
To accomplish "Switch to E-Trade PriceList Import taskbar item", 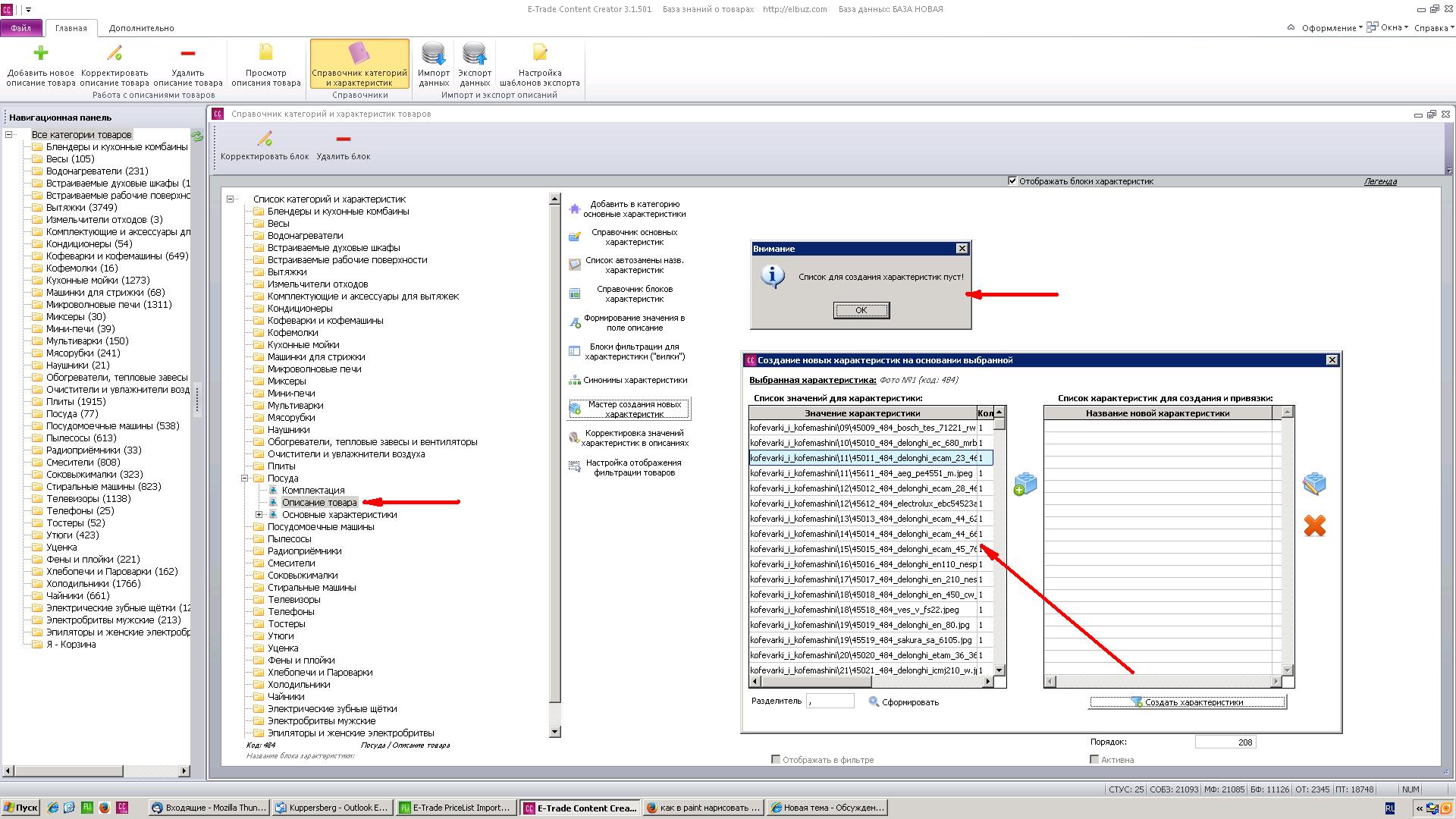I will click(x=457, y=808).
